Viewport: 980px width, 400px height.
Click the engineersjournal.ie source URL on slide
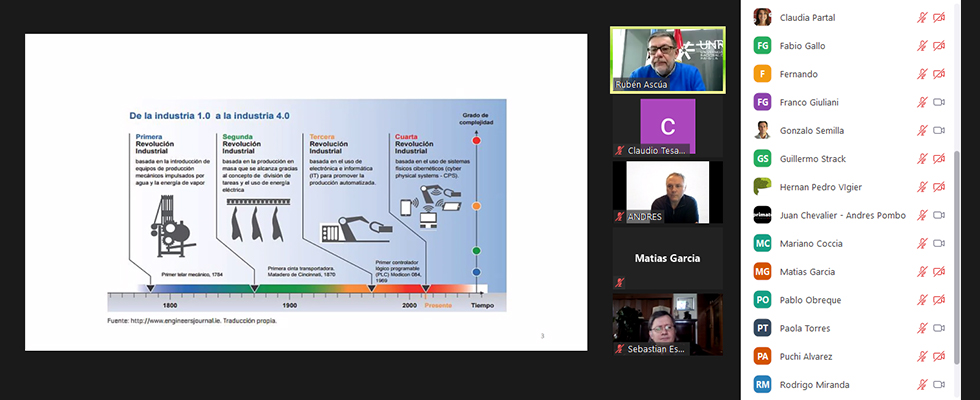(x=178, y=321)
